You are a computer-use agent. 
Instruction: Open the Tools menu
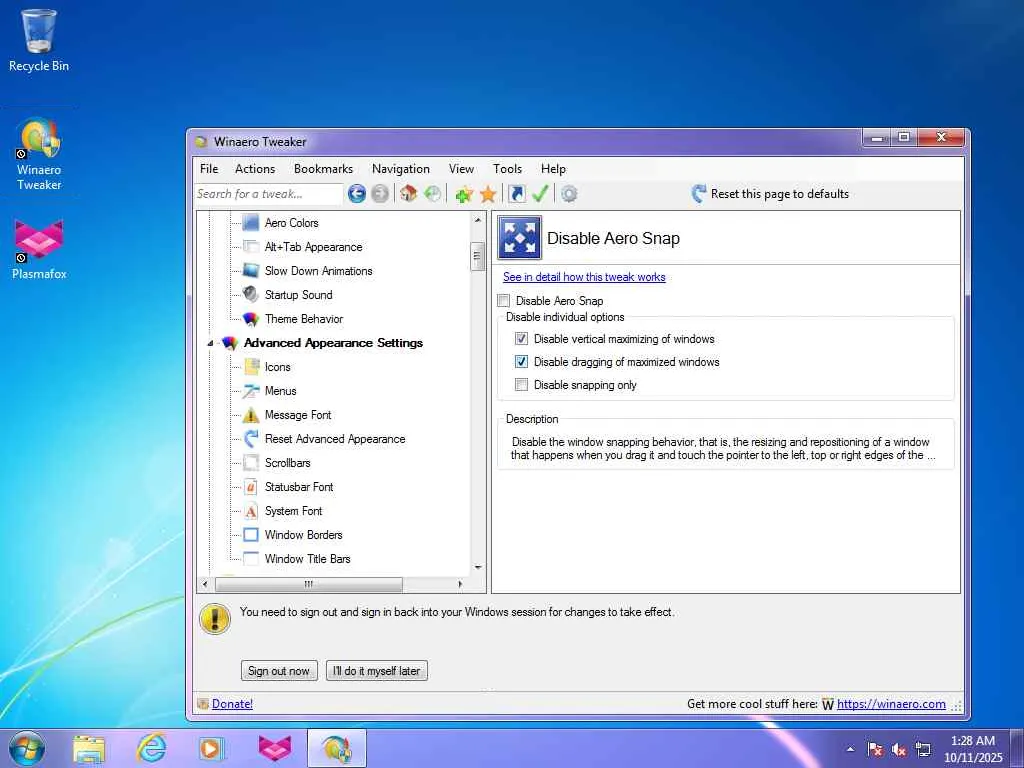[507, 168]
